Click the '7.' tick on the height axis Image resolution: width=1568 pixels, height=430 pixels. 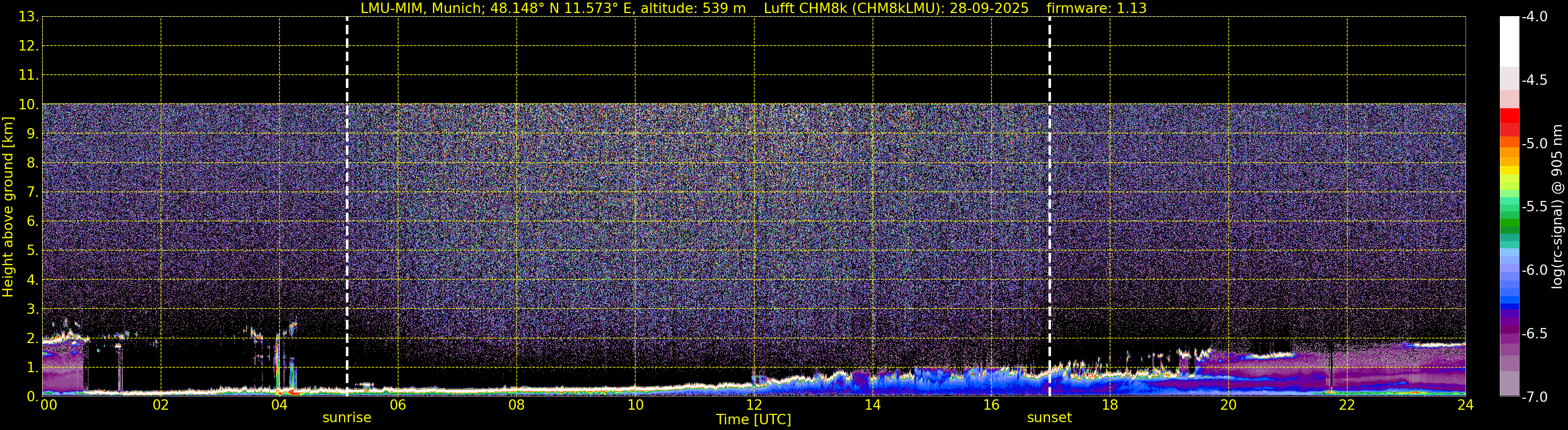(32, 193)
